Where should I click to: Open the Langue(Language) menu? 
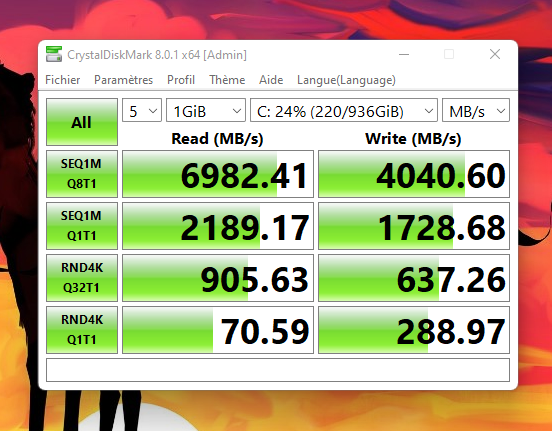pos(346,80)
